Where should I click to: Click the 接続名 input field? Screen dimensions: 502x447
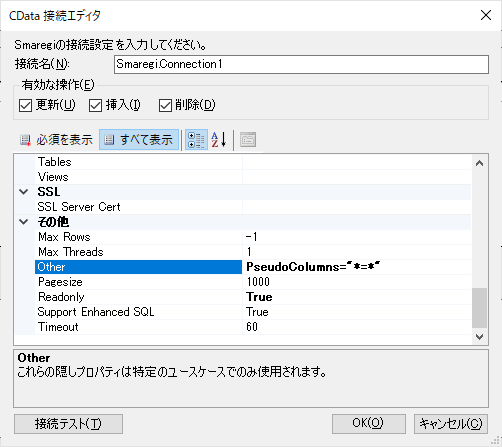pyautogui.click(x=301, y=64)
